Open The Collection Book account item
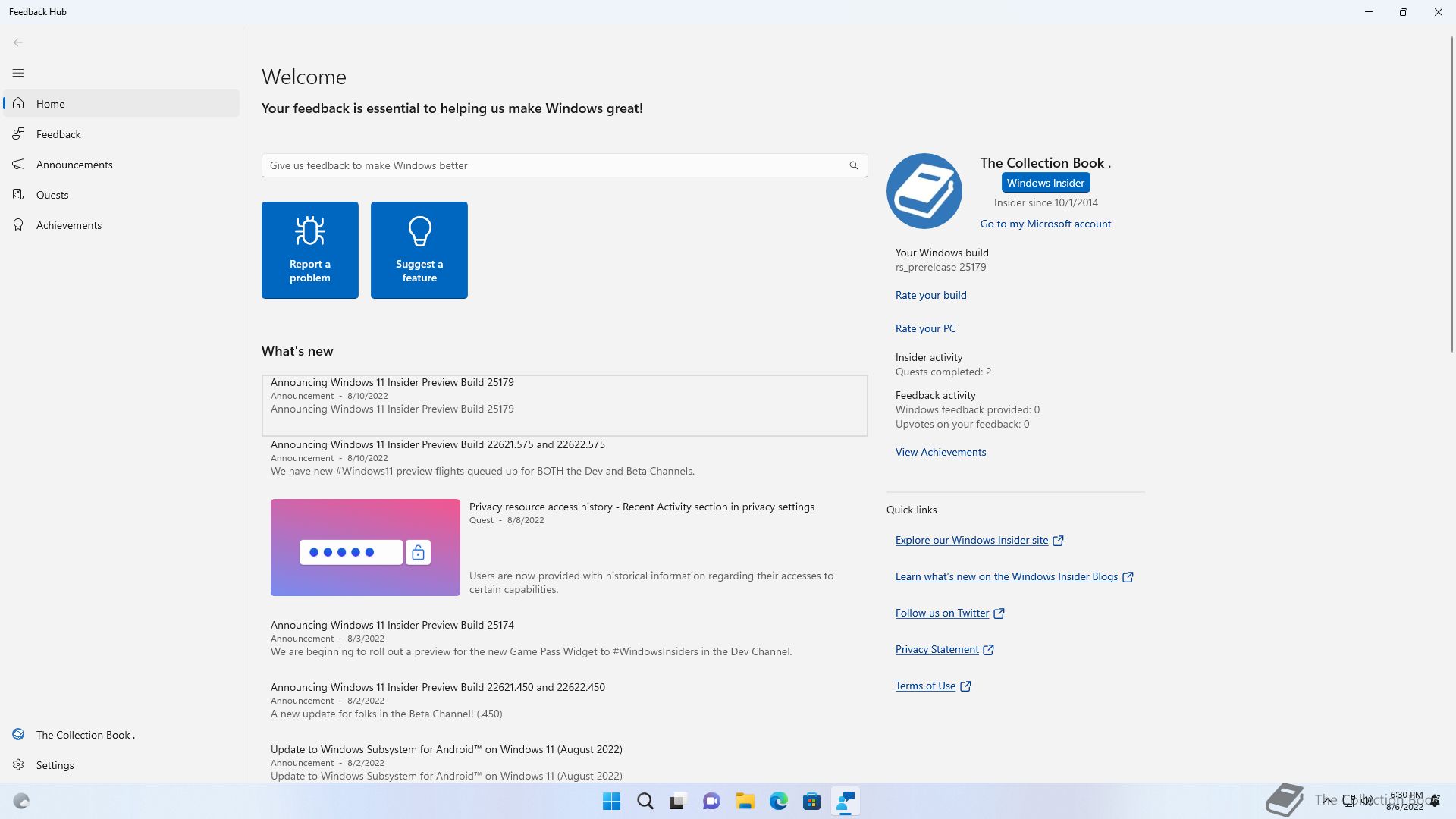The width and height of the screenshot is (1456, 819). pos(121,734)
